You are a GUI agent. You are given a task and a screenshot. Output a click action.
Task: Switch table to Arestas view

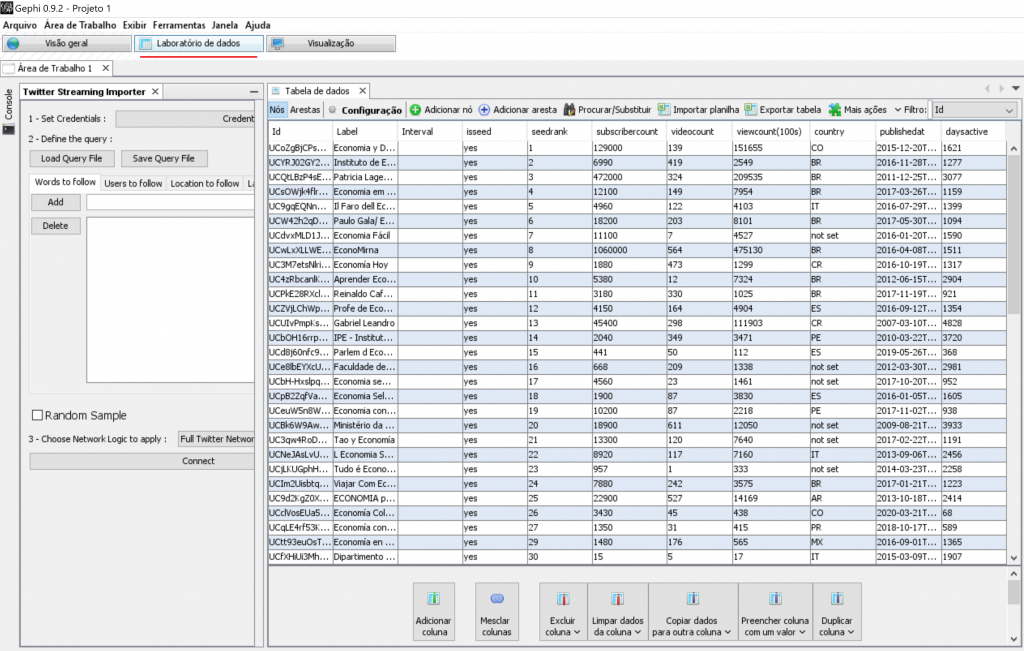(305, 110)
